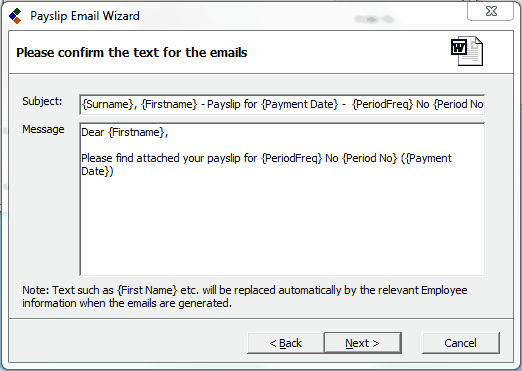This screenshot has height=371, width=522.
Task: Click inside the Message text area
Action: point(282,199)
